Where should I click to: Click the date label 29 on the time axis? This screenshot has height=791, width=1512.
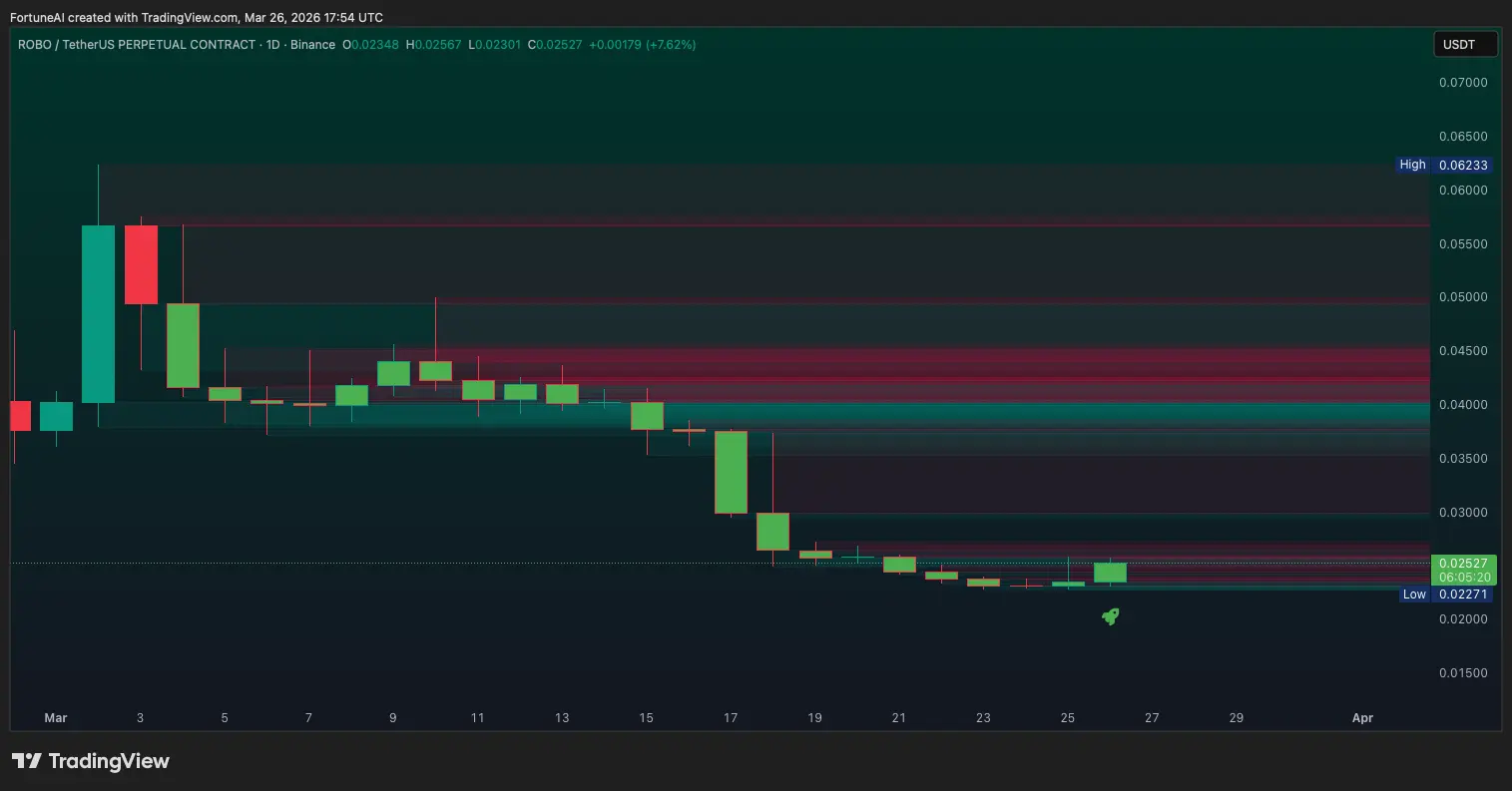coord(1237,718)
